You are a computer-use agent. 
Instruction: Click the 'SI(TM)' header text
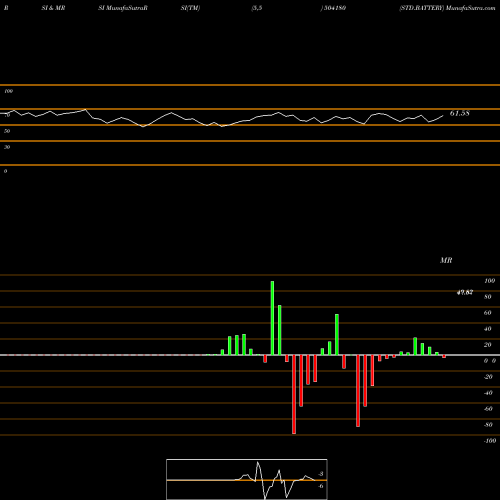coord(190,8)
